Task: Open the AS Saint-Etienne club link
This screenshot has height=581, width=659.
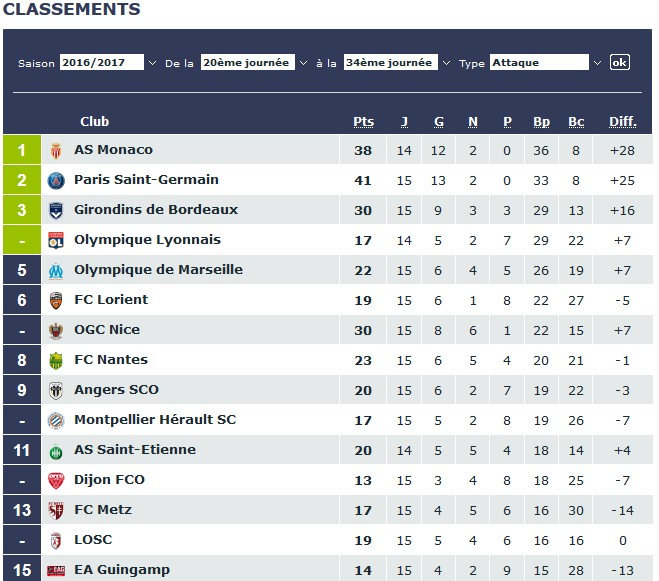Action: (x=135, y=450)
